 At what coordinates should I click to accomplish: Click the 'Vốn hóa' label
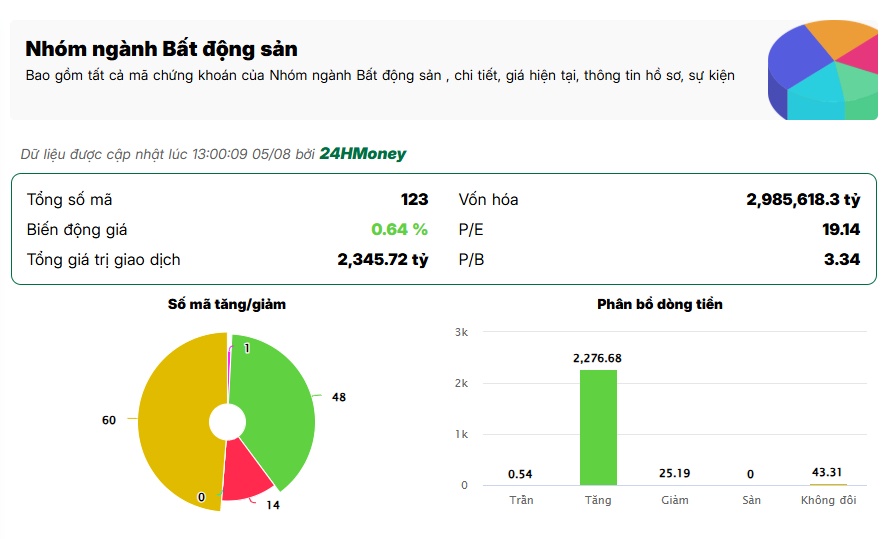pos(488,200)
